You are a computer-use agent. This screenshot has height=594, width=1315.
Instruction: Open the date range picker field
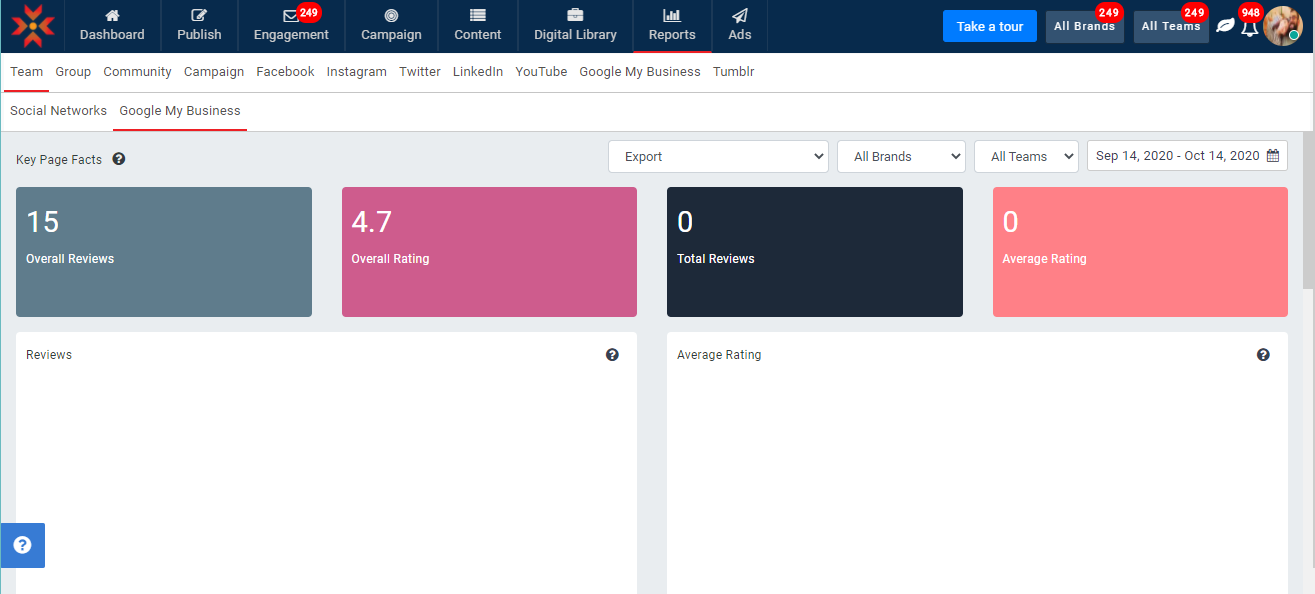1186,156
